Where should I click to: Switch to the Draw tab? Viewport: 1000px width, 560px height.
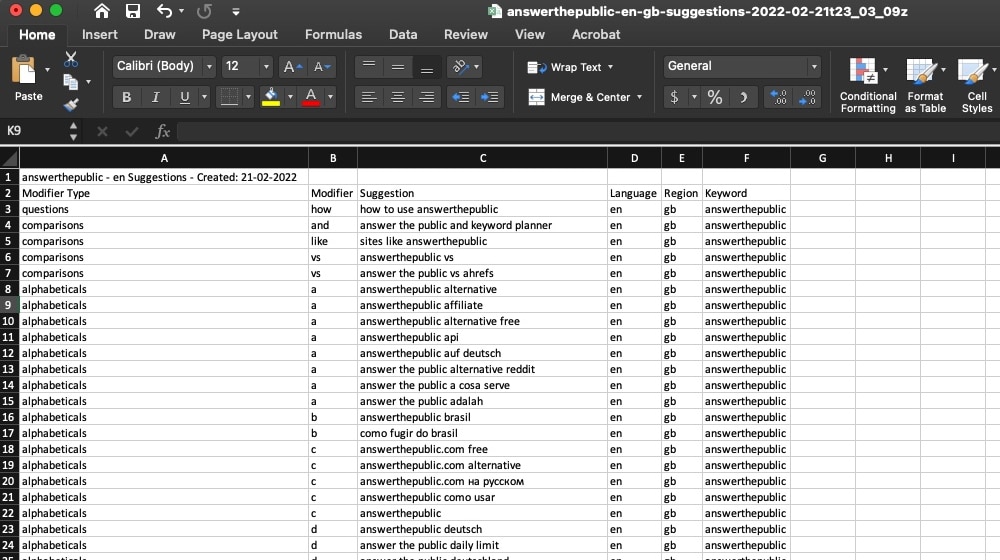coord(159,34)
